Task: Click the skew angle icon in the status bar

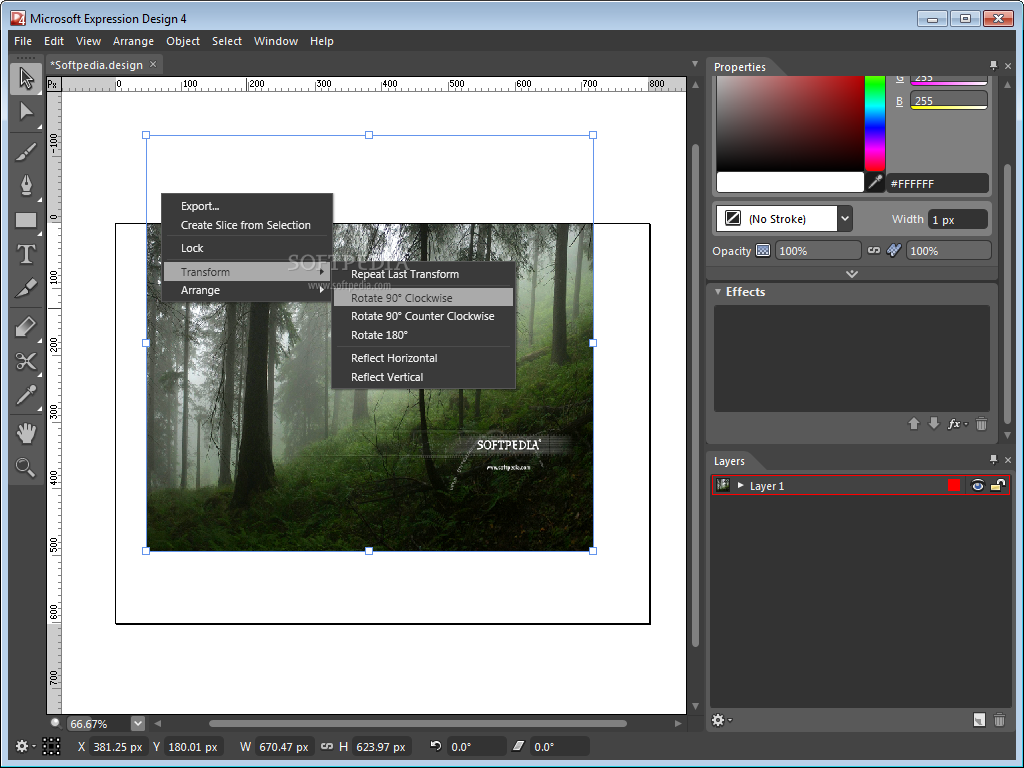Action: (x=518, y=746)
